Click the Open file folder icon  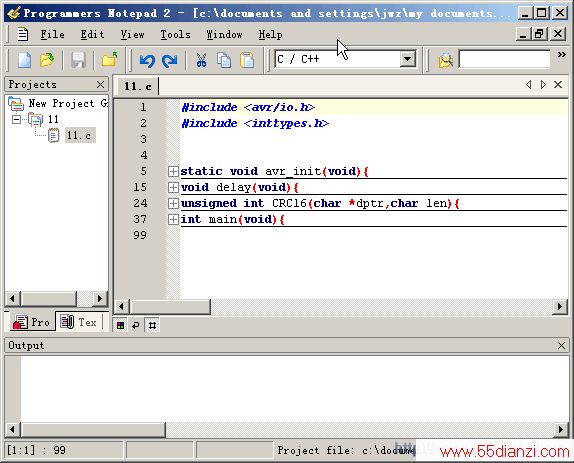pyautogui.click(x=47, y=60)
